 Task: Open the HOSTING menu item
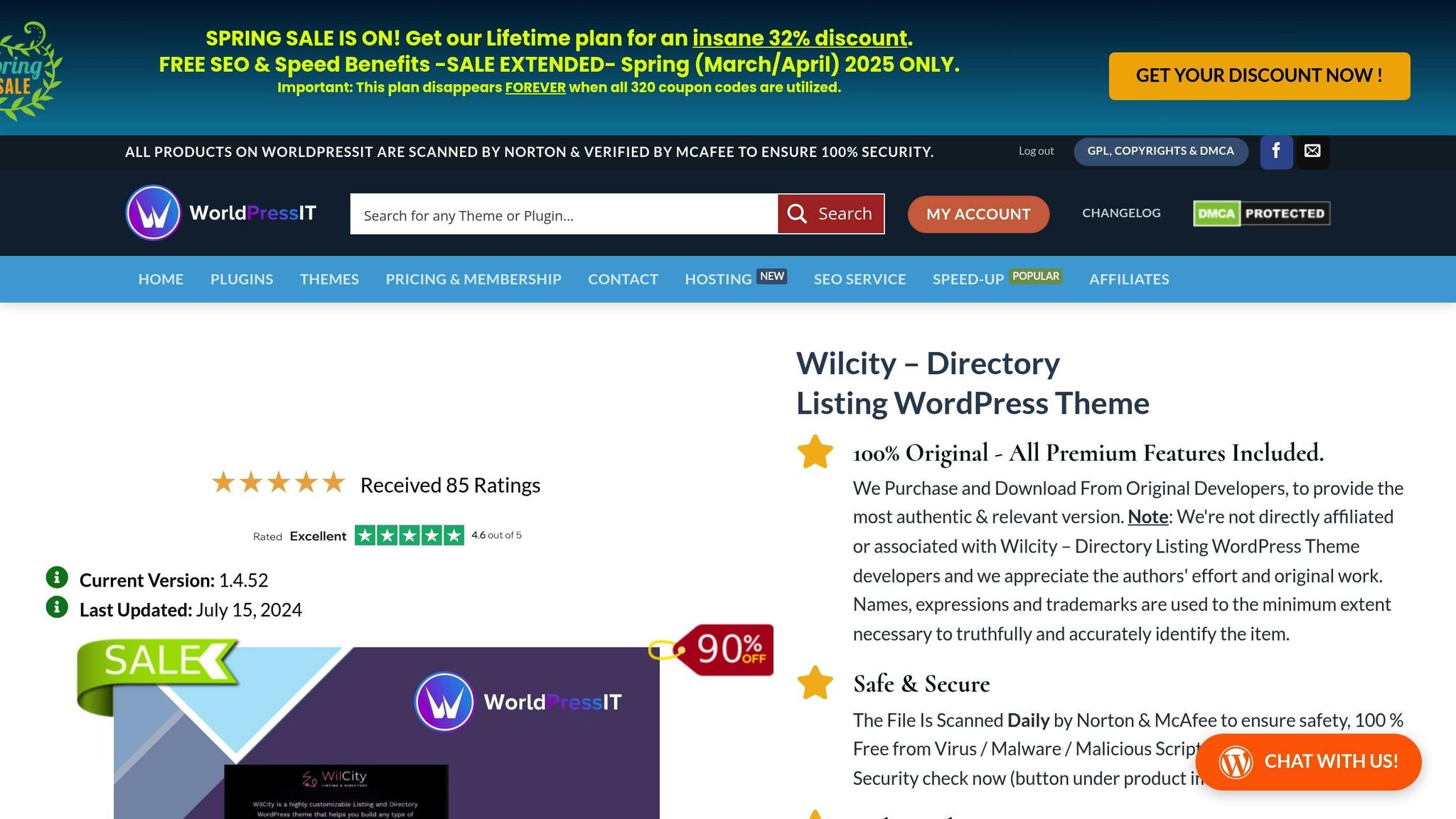[x=718, y=279]
